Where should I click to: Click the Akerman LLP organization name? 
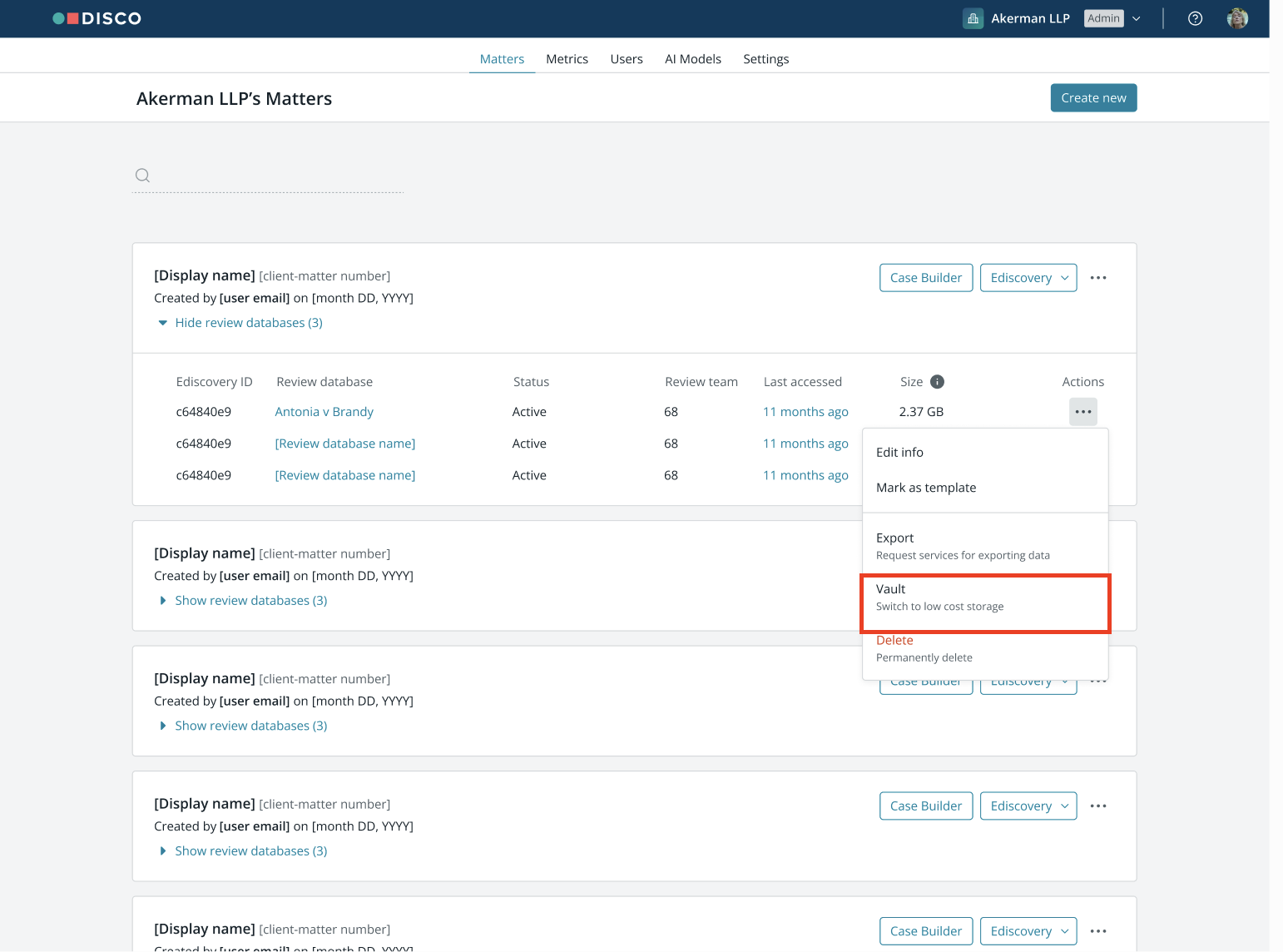pyautogui.click(x=1030, y=18)
